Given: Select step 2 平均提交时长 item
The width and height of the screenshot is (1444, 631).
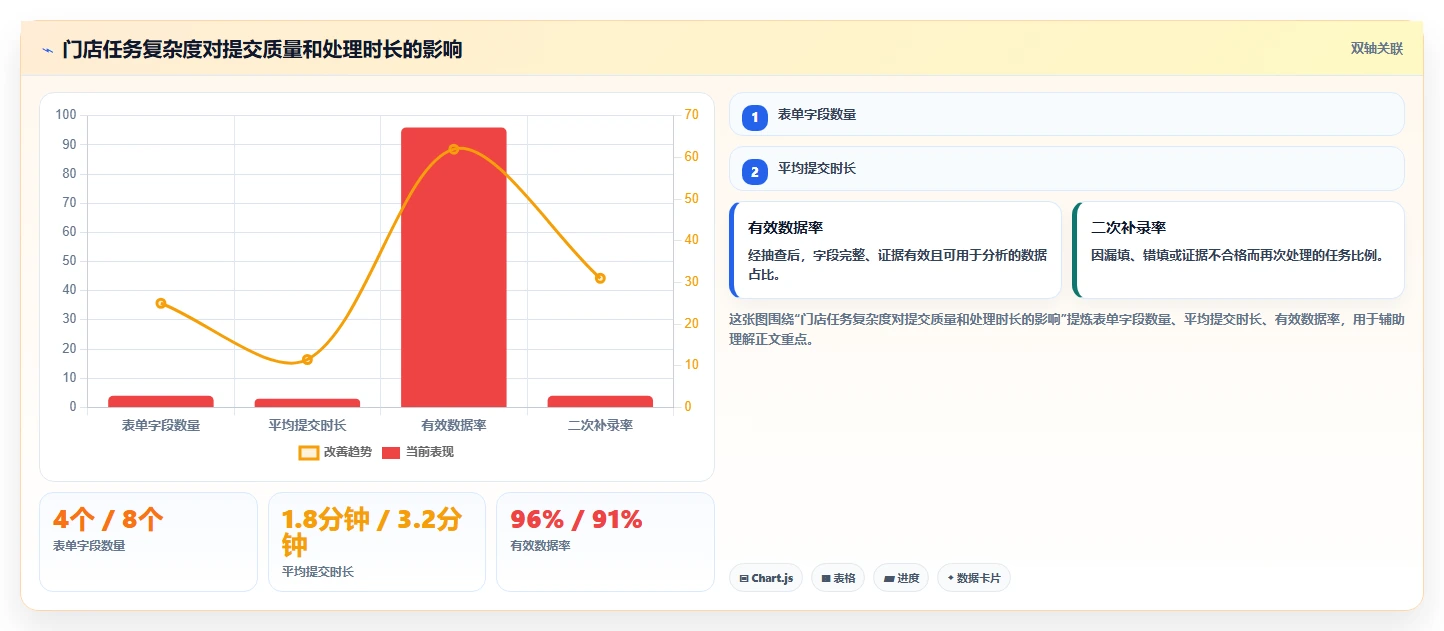Looking at the screenshot, I should [1067, 168].
